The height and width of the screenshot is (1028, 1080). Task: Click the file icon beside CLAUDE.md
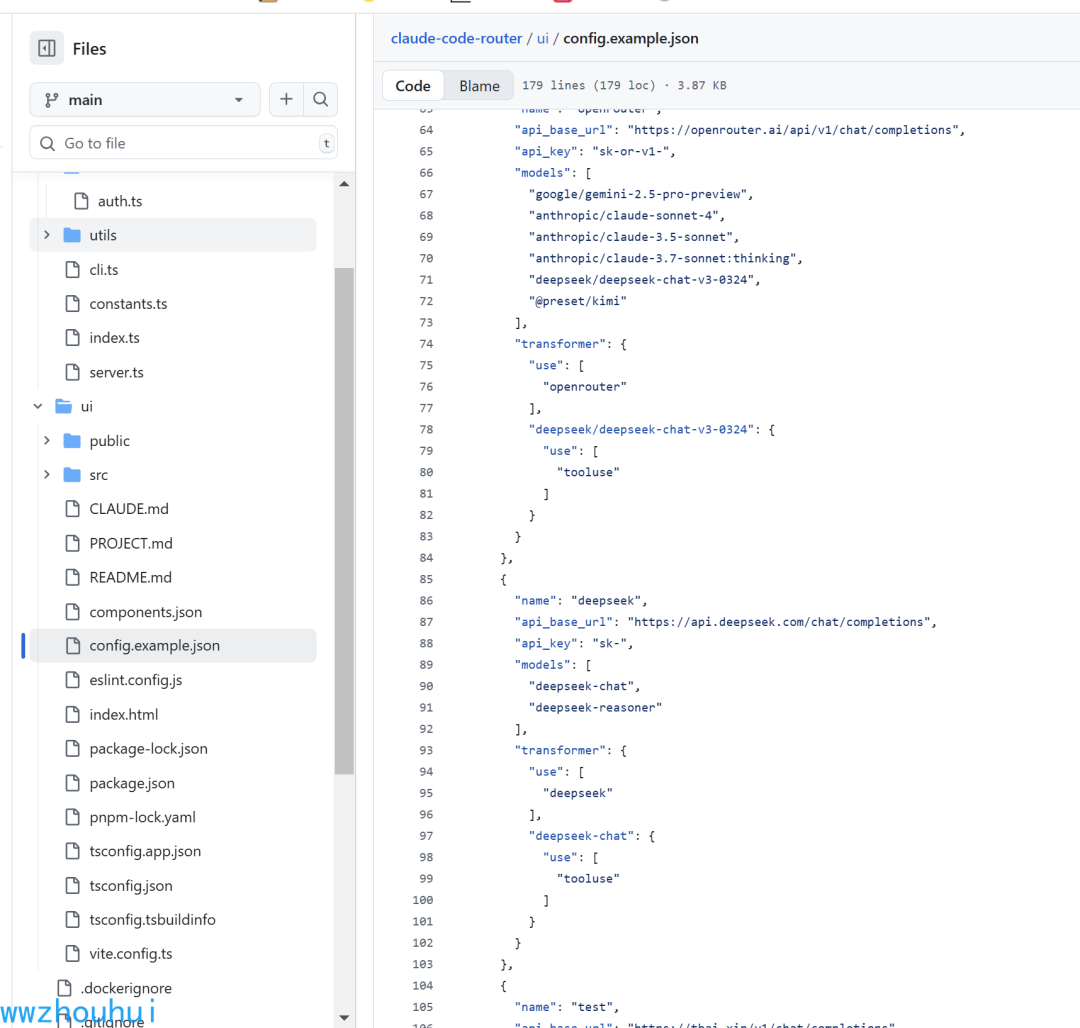click(72, 509)
